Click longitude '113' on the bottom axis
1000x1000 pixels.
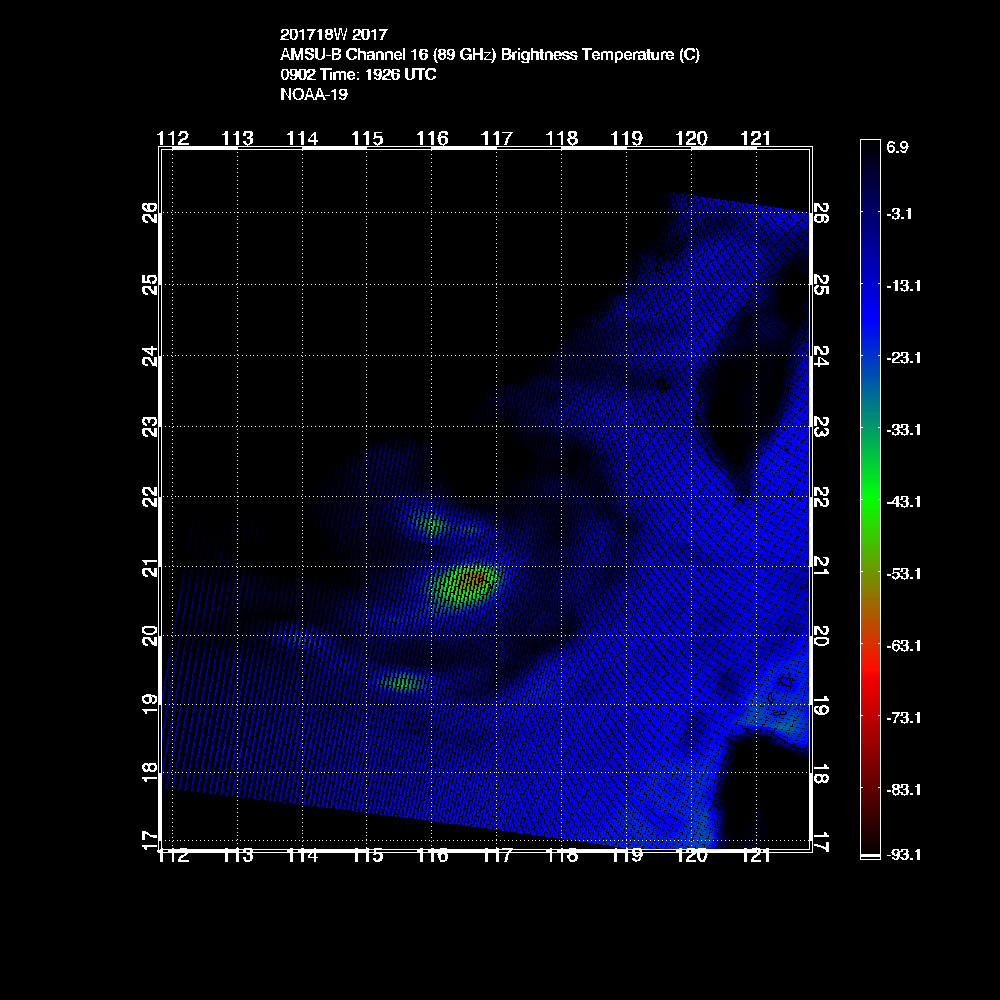click(237, 855)
